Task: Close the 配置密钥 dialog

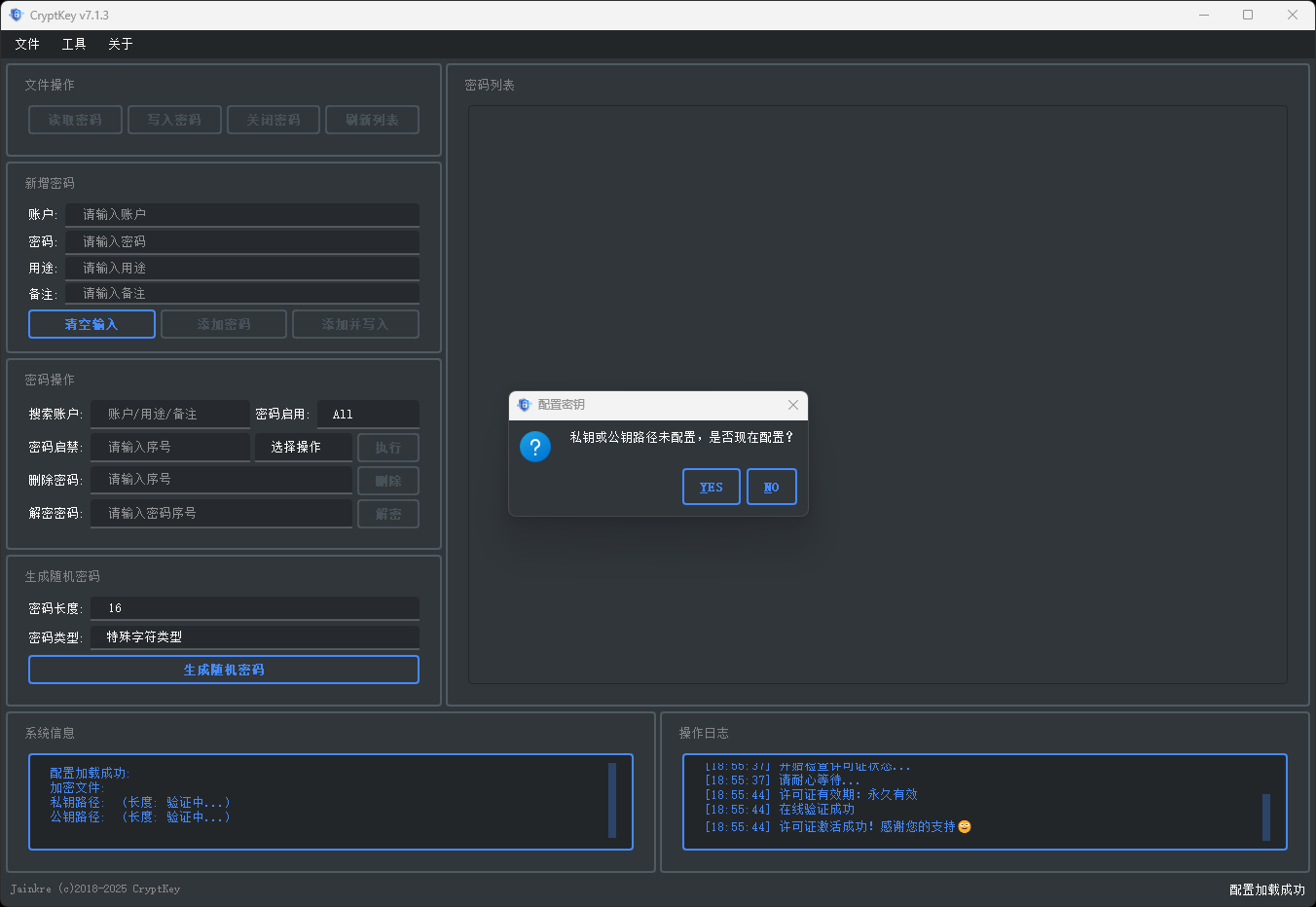Action: pyautogui.click(x=793, y=405)
